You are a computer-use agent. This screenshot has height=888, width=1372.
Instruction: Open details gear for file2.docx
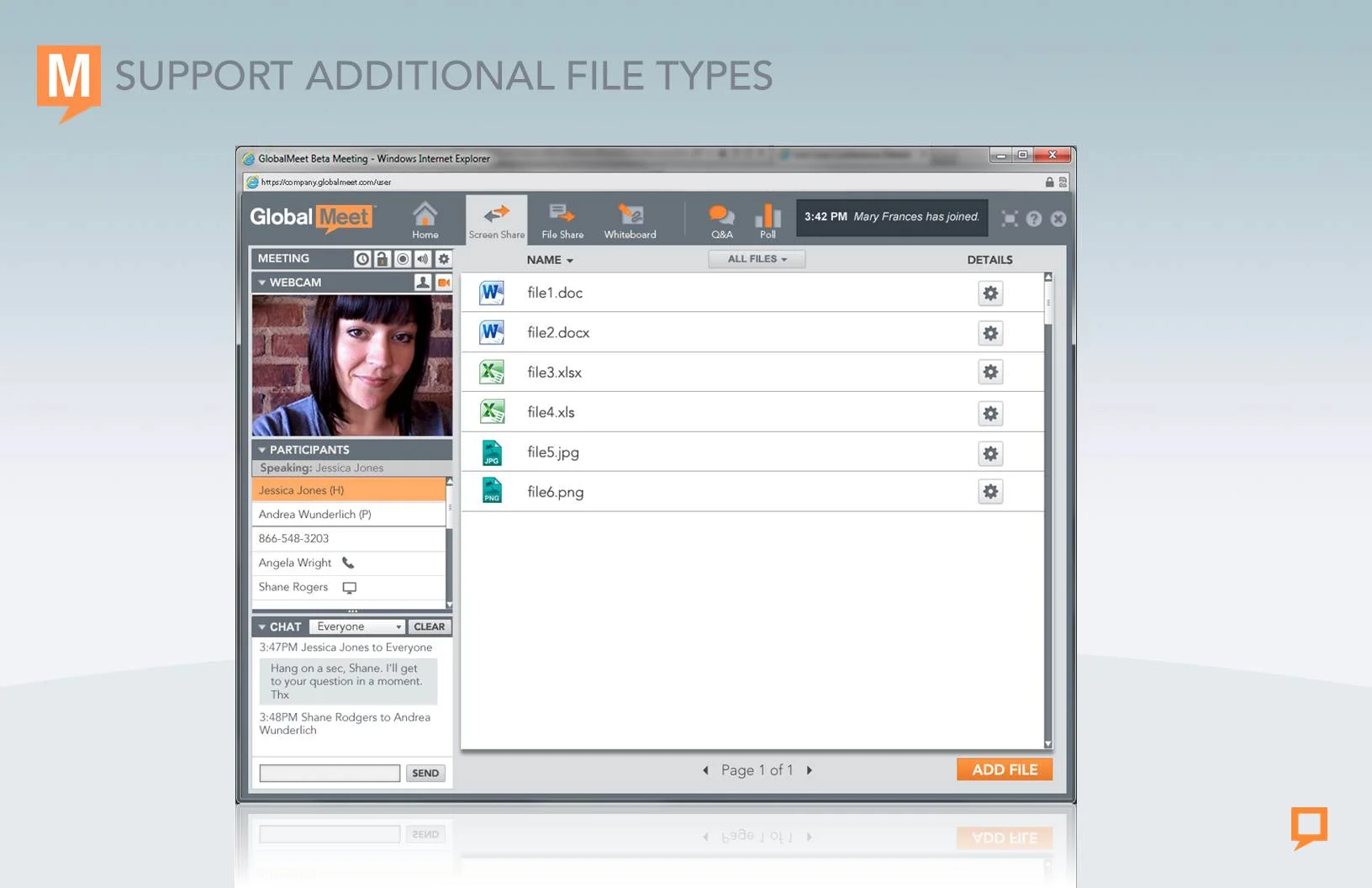(x=990, y=333)
